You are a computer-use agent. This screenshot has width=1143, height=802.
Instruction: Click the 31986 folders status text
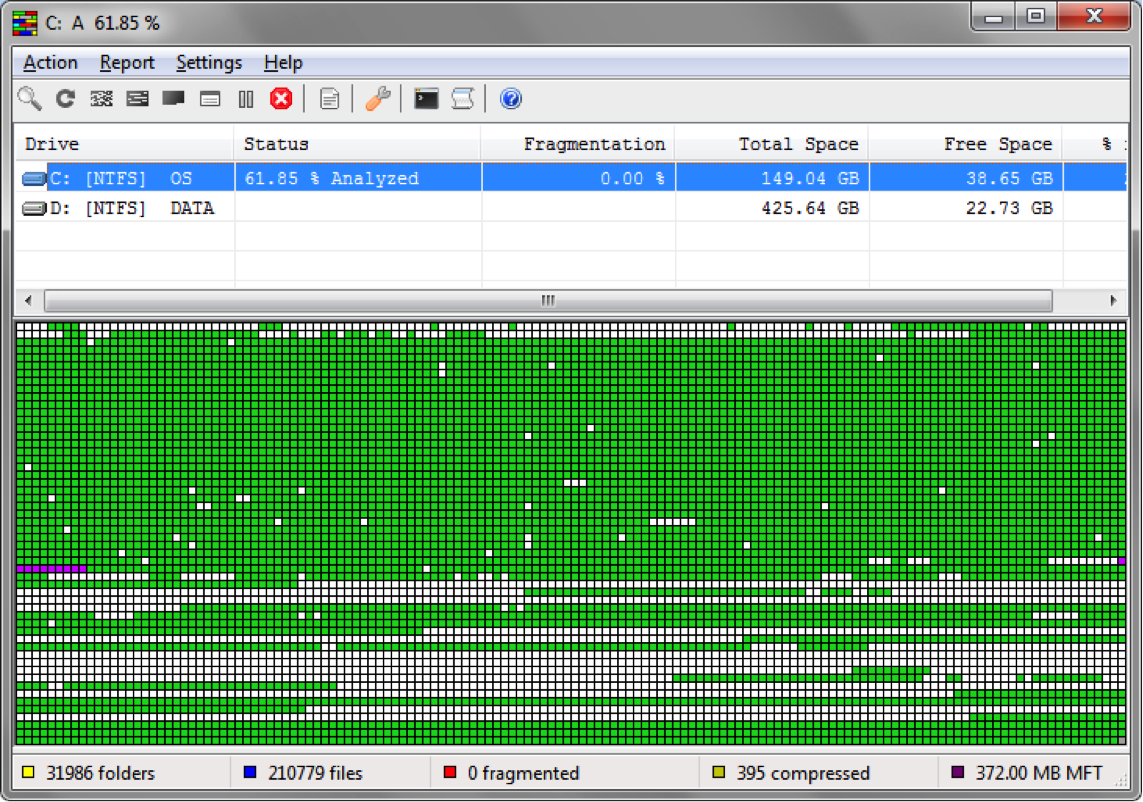(x=101, y=773)
